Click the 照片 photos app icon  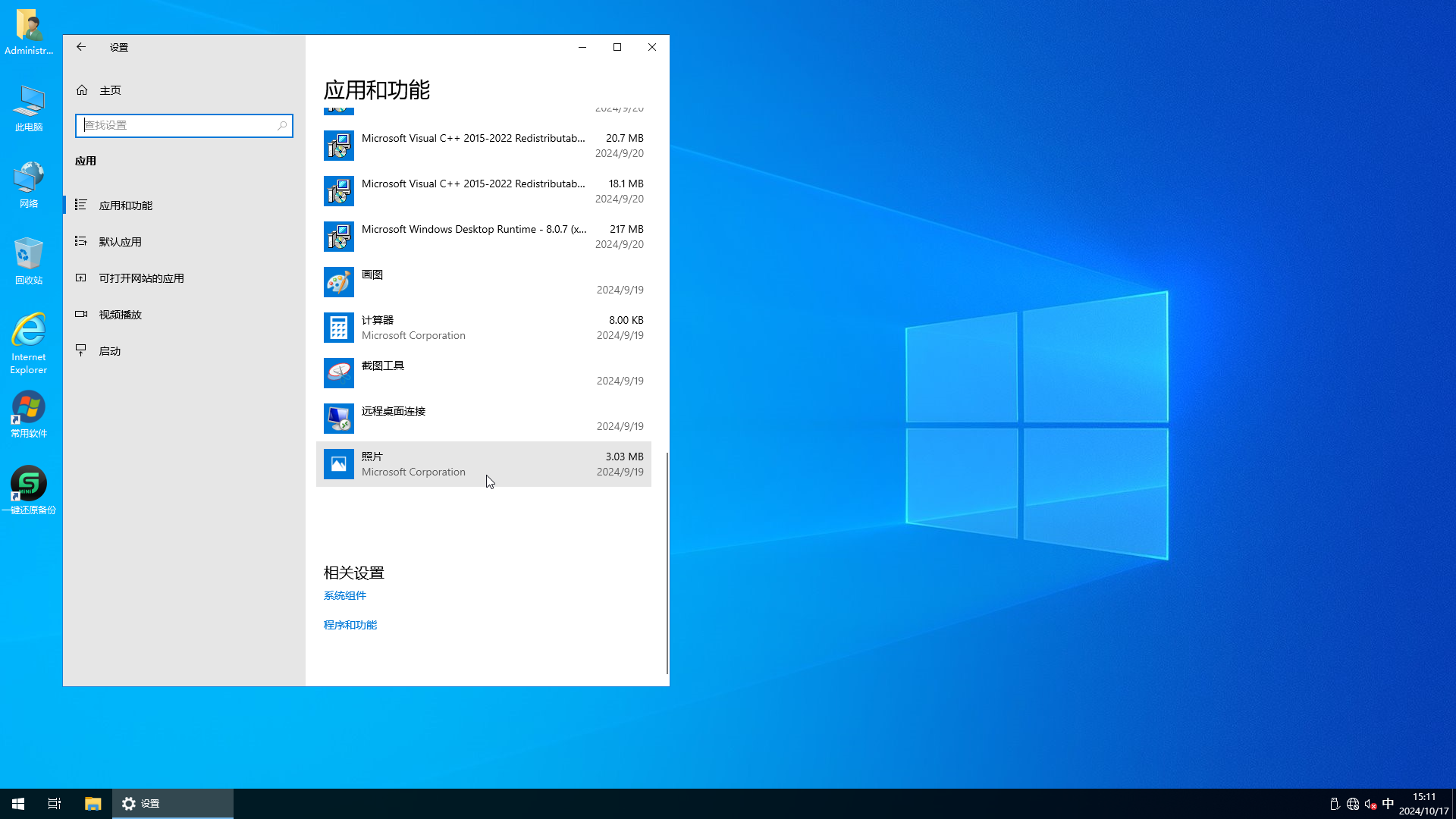point(339,464)
